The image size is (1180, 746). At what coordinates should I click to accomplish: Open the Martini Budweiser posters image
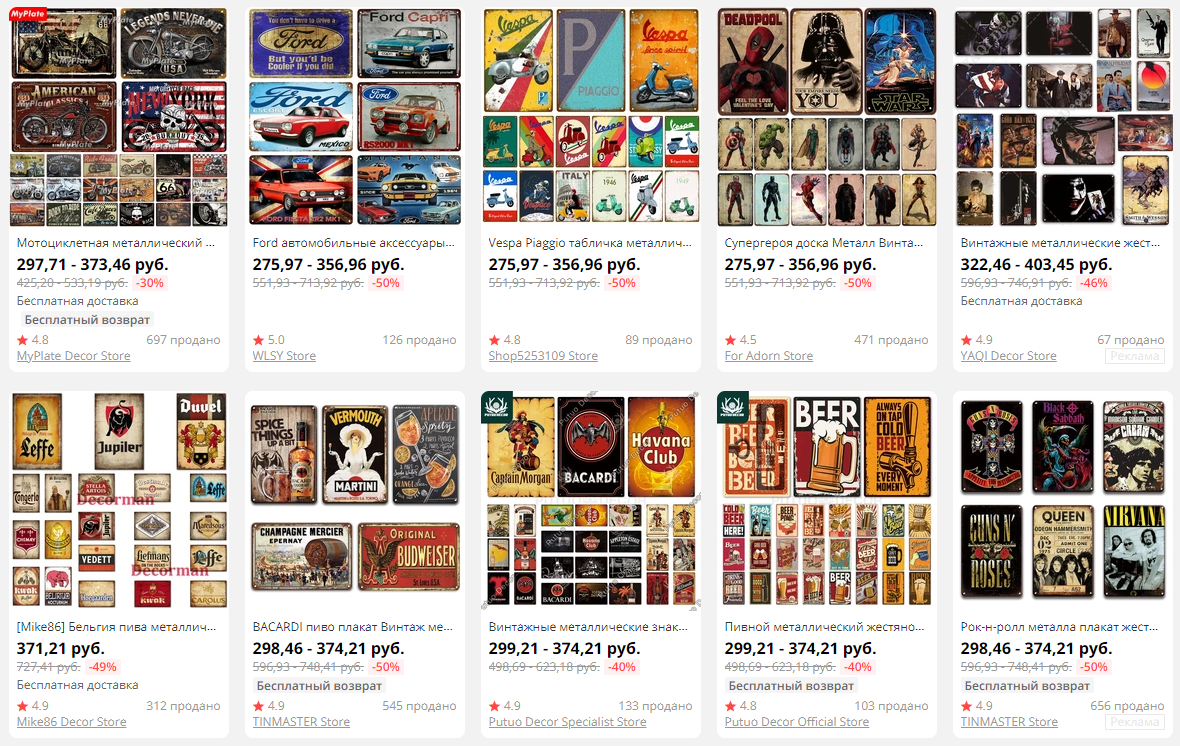click(354, 501)
